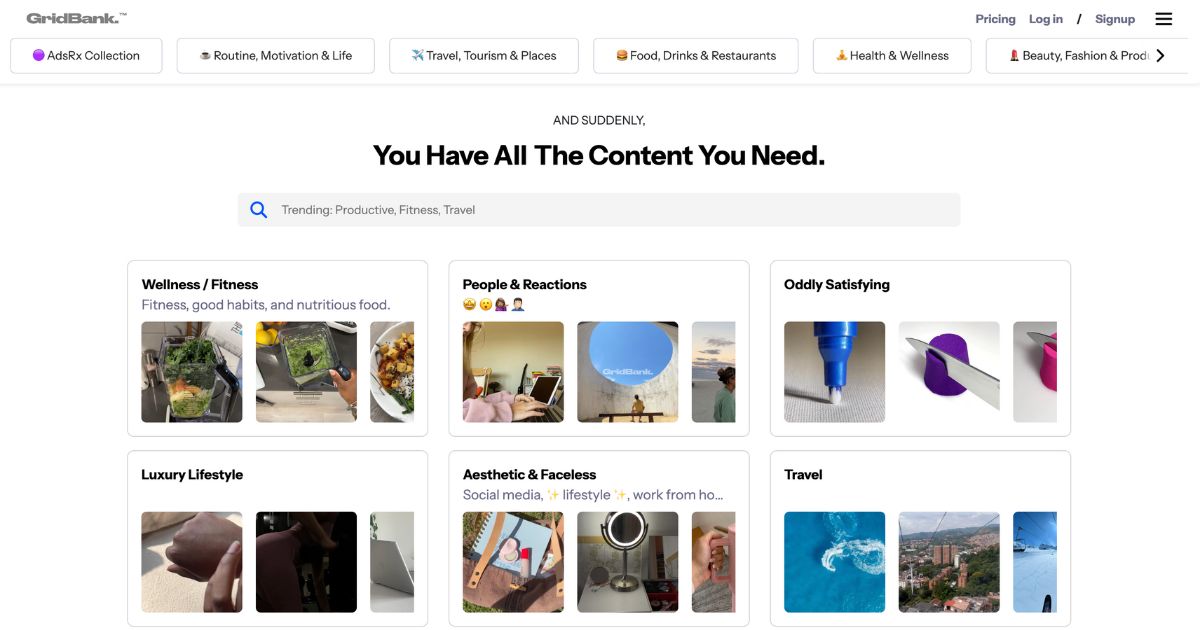Open the Wellness / Fitness collection heading
Image resolution: width=1200 pixels, height=630 pixels.
click(200, 285)
